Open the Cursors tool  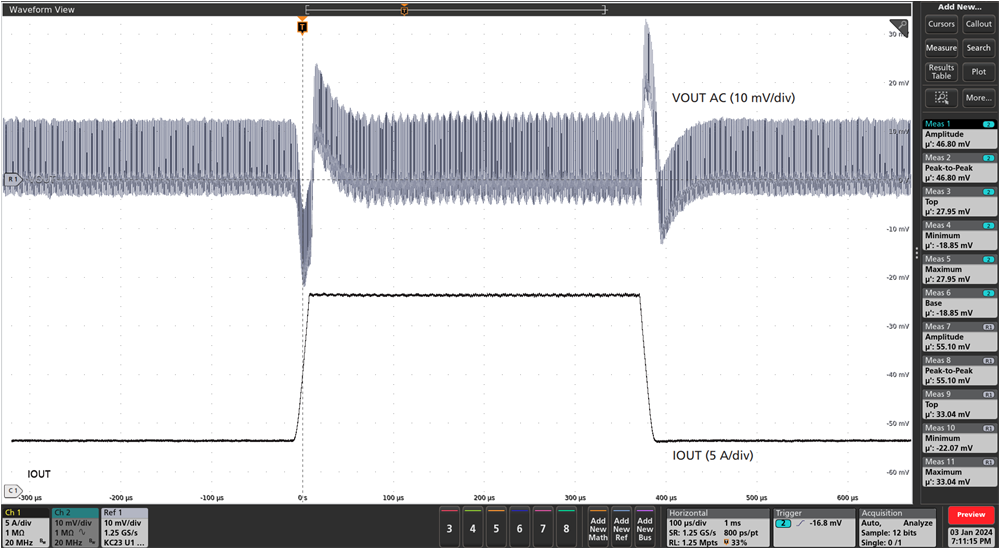[x=941, y=24]
